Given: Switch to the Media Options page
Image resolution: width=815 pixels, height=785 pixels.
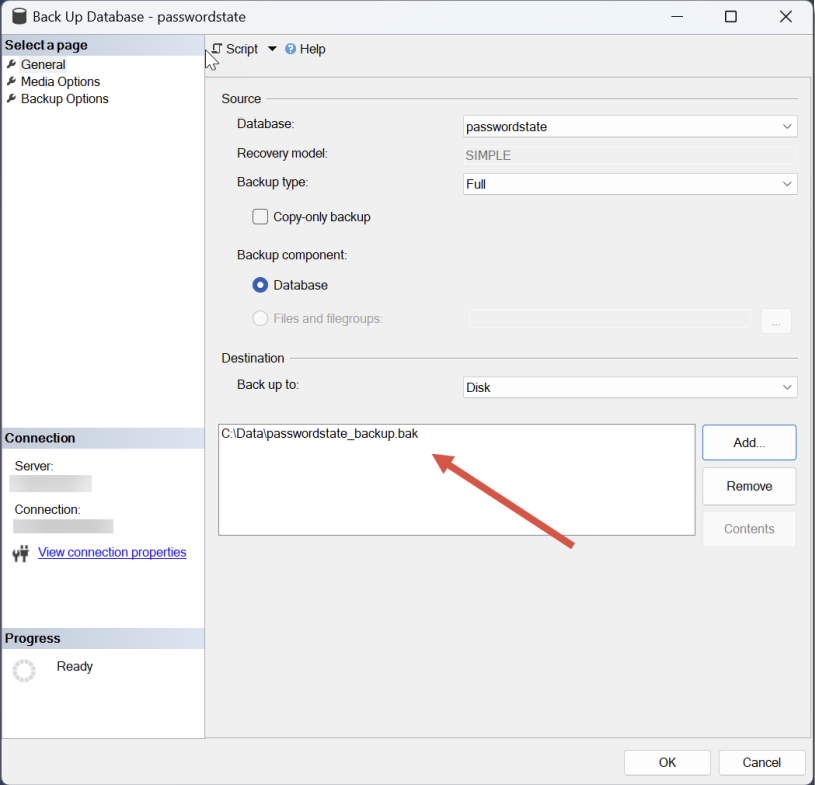Looking at the screenshot, I should 60,82.
